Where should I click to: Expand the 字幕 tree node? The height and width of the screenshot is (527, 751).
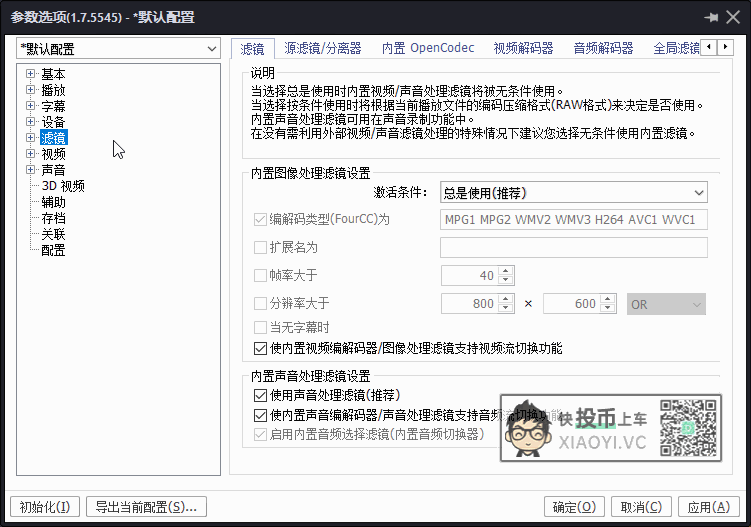click(31, 105)
